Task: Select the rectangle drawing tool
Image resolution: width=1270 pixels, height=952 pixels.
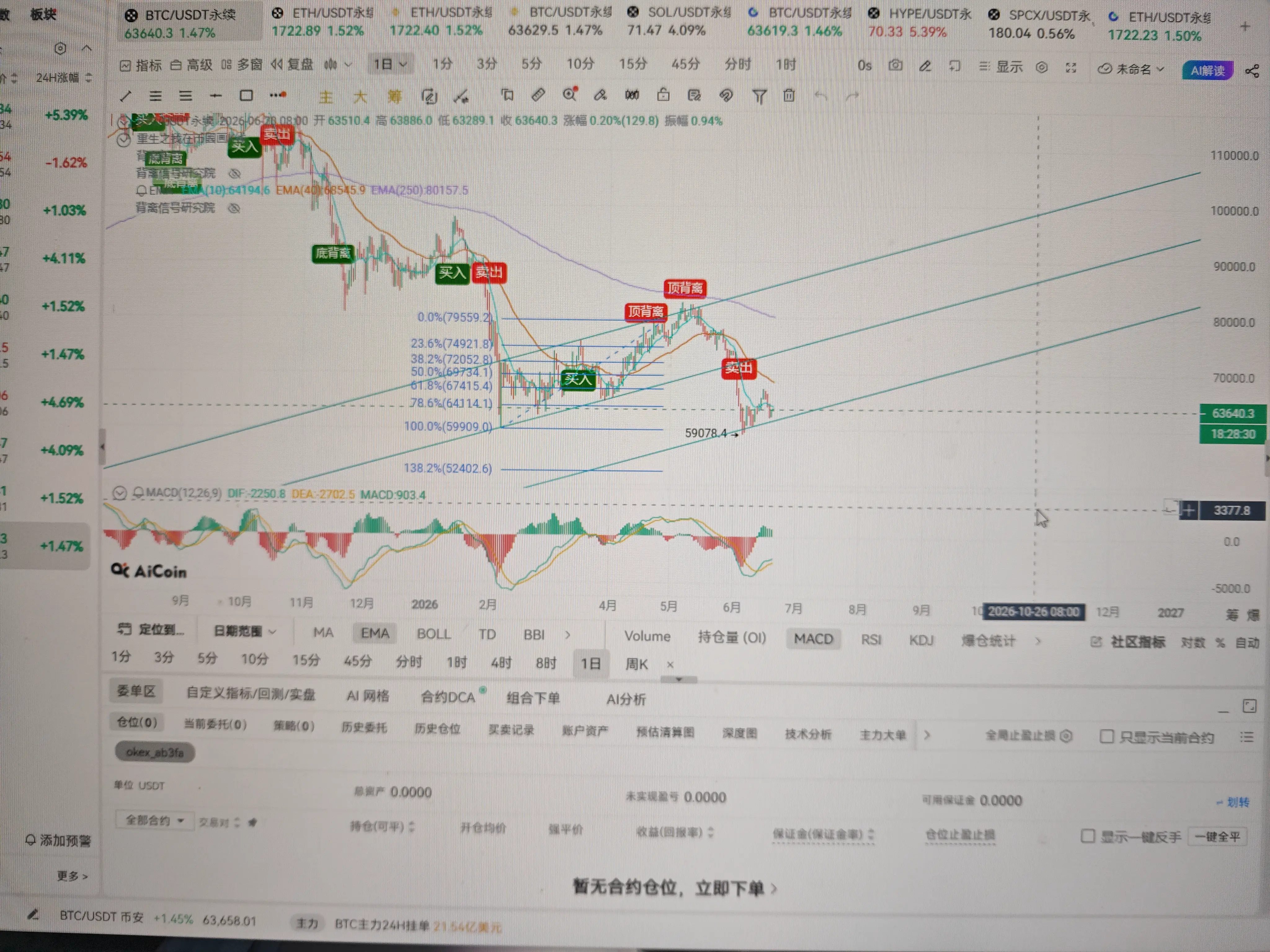Action: (x=246, y=95)
